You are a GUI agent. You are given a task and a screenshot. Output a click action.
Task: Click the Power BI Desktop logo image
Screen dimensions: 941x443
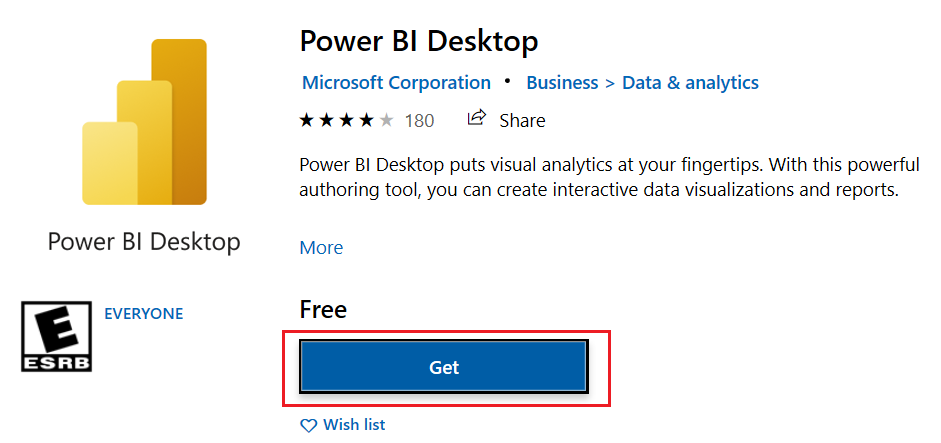pos(145,122)
